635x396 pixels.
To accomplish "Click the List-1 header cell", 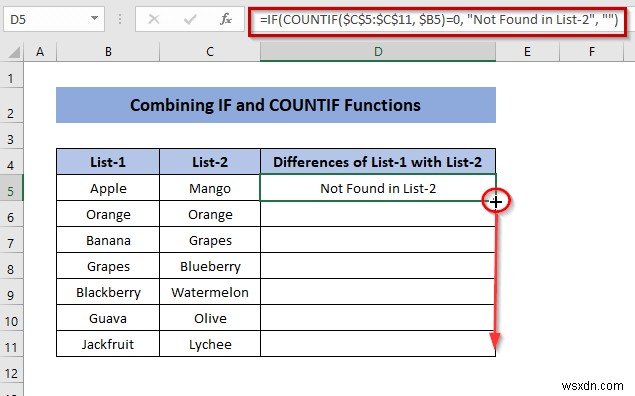I will [x=108, y=162].
